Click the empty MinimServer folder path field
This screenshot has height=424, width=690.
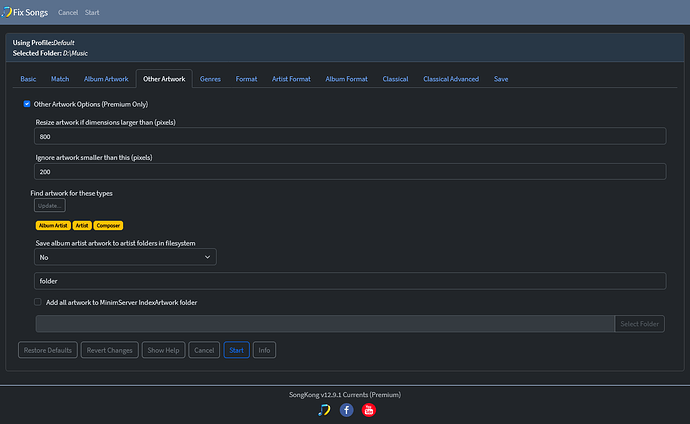(x=325, y=324)
